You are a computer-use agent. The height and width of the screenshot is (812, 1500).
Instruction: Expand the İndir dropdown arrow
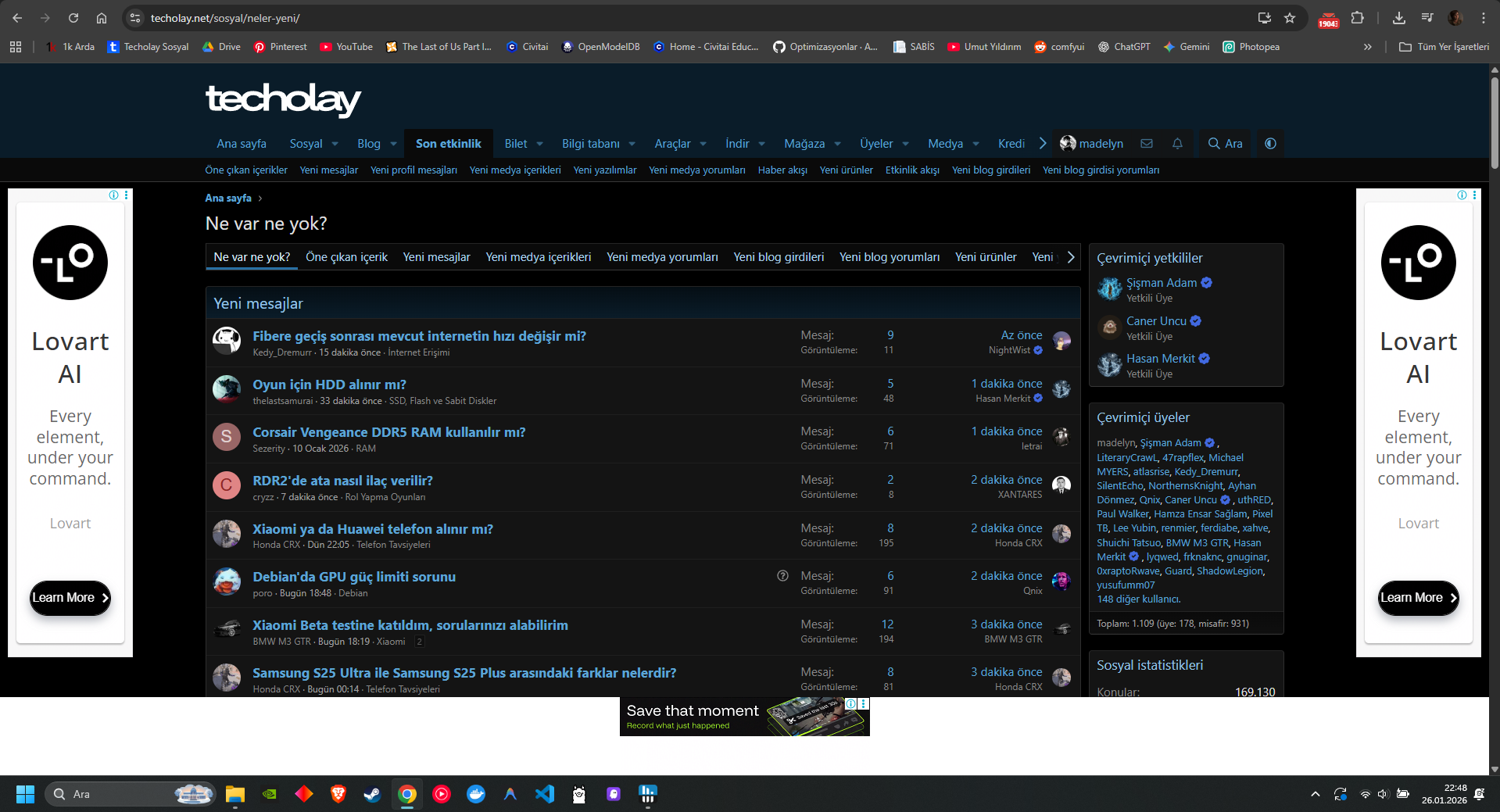click(x=761, y=144)
